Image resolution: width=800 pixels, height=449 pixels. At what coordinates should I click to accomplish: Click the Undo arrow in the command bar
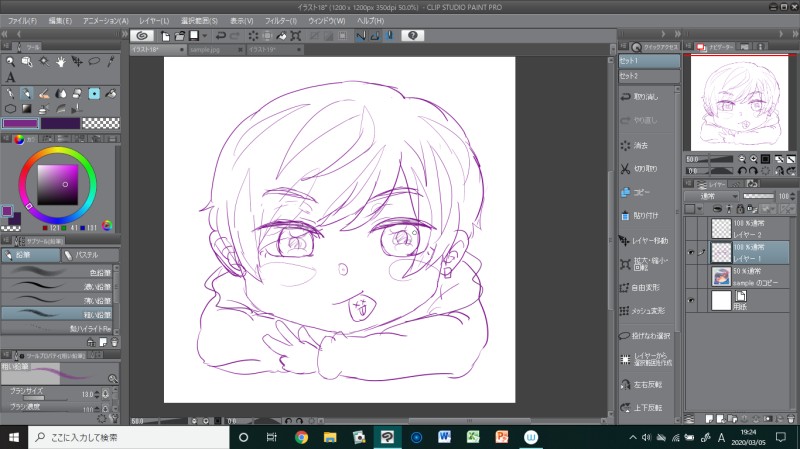click(220, 36)
